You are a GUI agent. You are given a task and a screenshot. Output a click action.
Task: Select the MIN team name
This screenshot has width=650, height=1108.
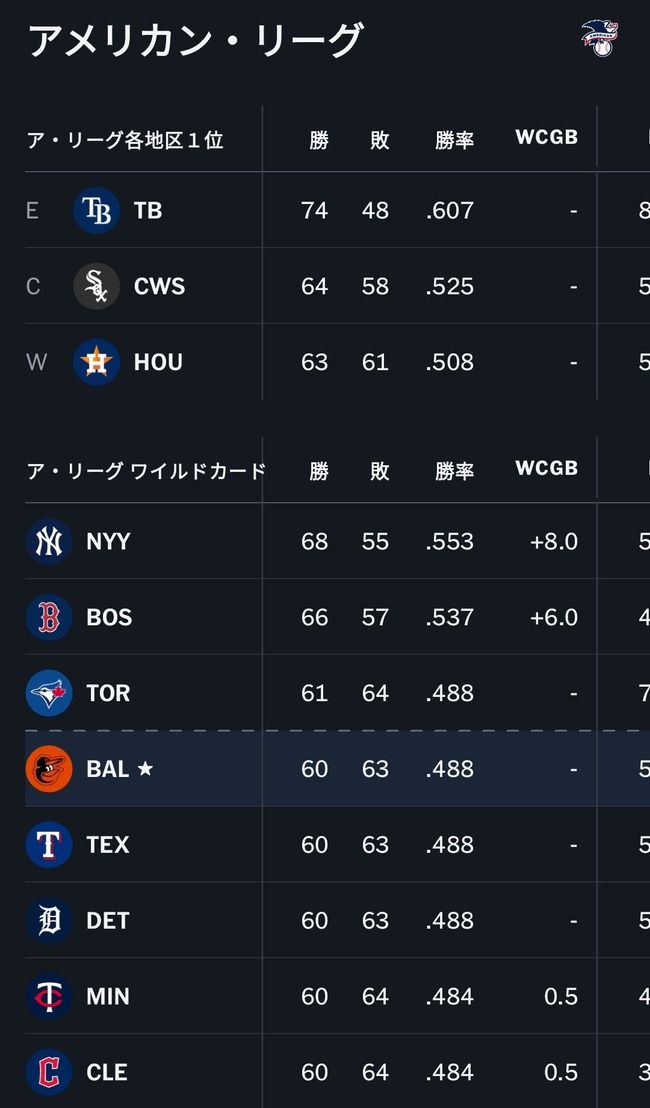(108, 996)
